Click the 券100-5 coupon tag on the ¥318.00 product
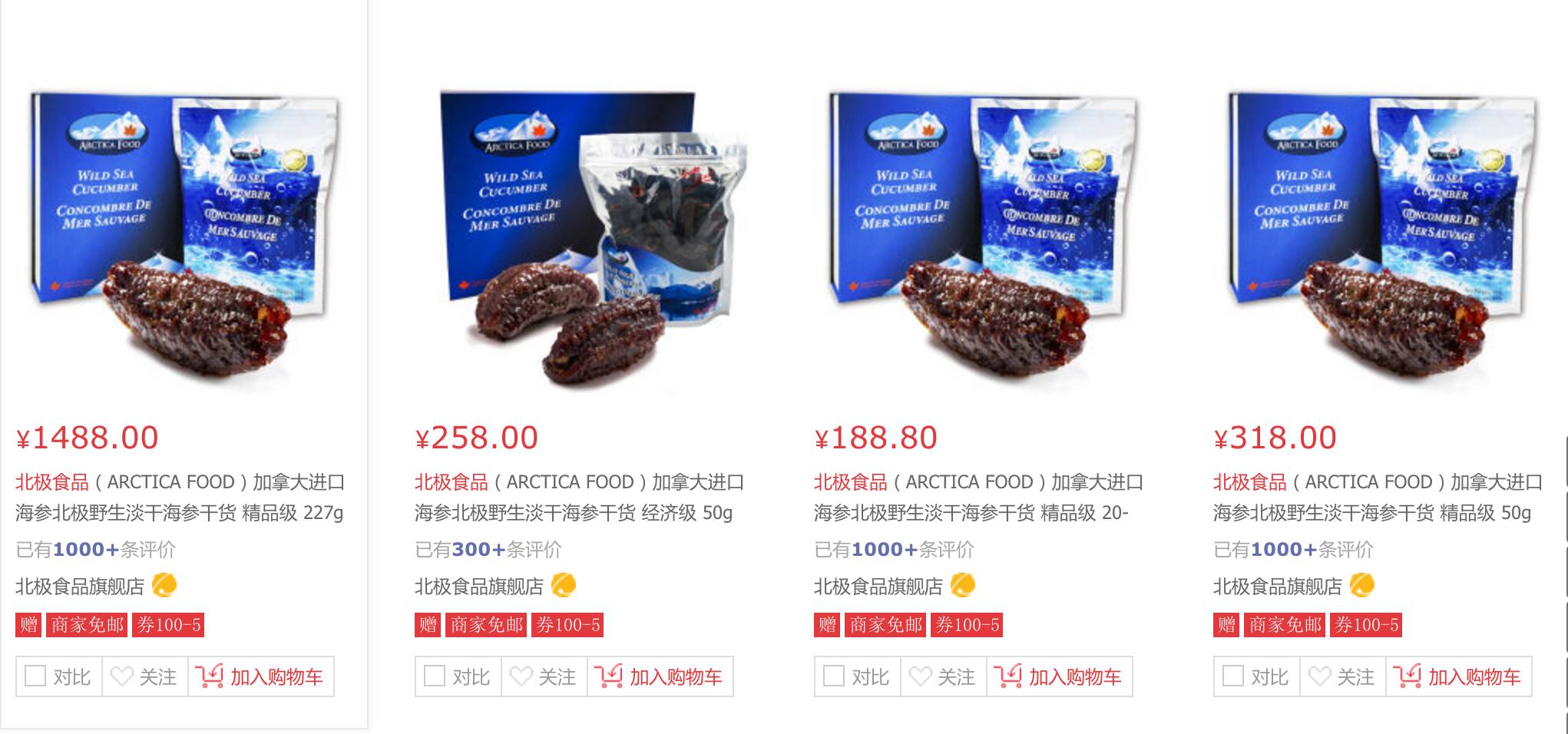This screenshot has height=734, width=1568. coord(1368,625)
